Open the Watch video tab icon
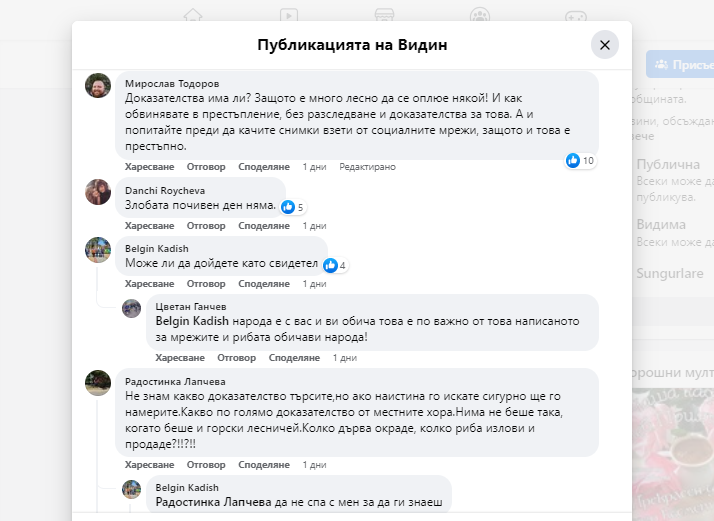The width and height of the screenshot is (714, 521). 288,15
